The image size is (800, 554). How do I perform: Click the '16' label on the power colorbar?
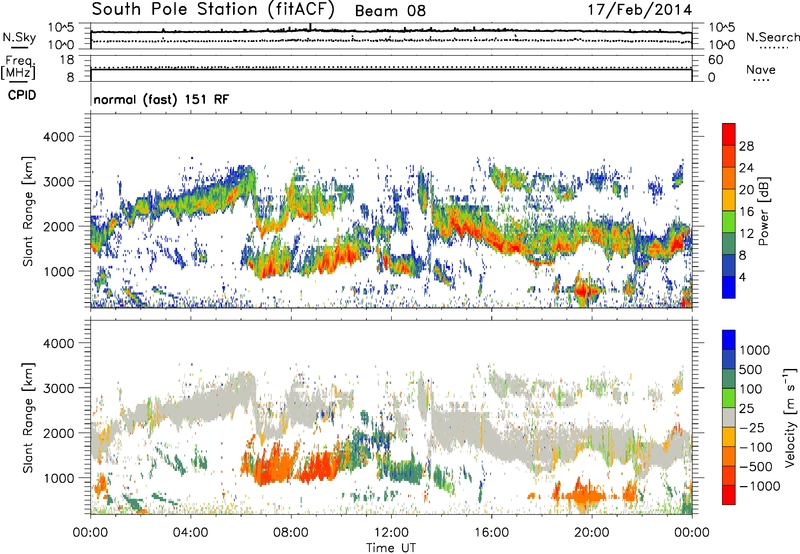pyautogui.click(x=746, y=212)
